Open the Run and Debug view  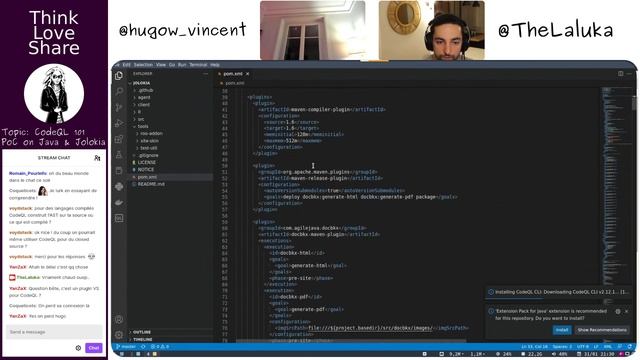pos(119,123)
